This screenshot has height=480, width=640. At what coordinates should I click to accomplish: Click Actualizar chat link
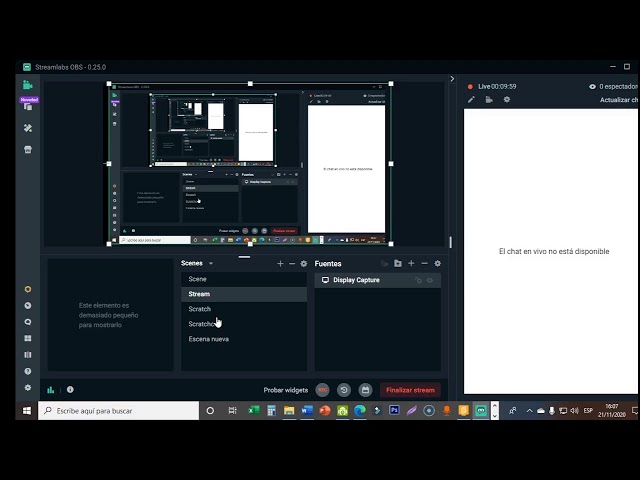618,100
